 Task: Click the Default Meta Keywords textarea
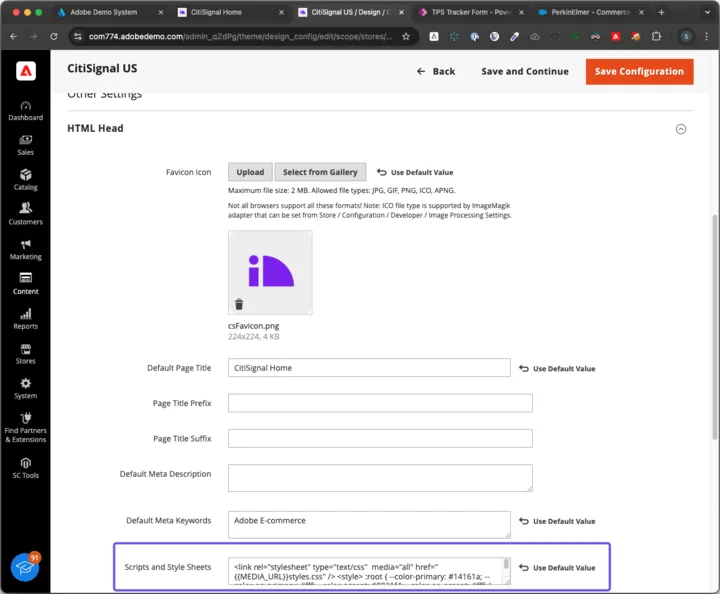(x=369, y=525)
